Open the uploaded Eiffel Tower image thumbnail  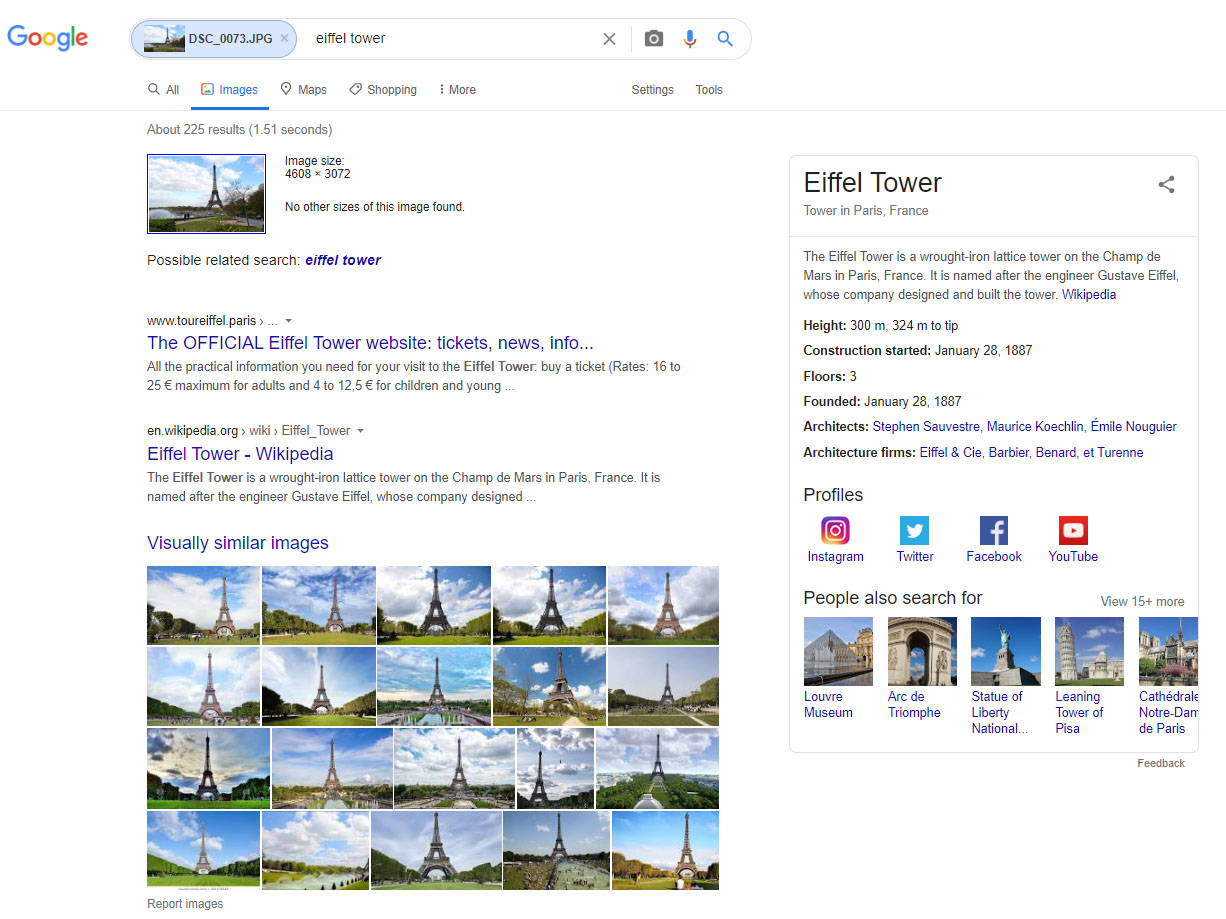pyautogui.click(x=207, y=194)
